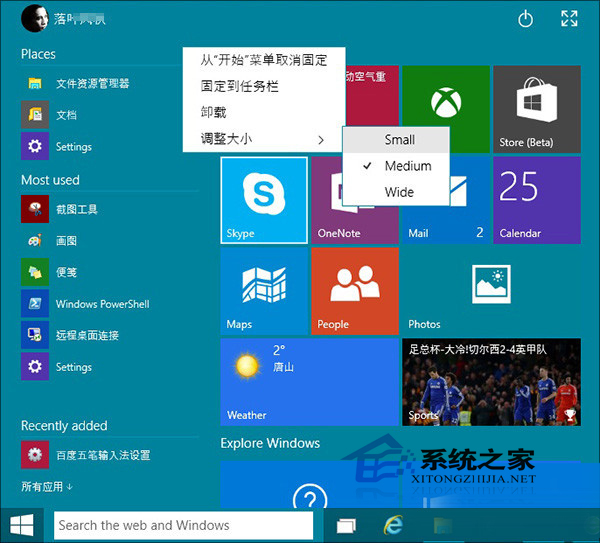Launch 画图 Paint
This screenshot has width=600, height=543.
point(109,240)
